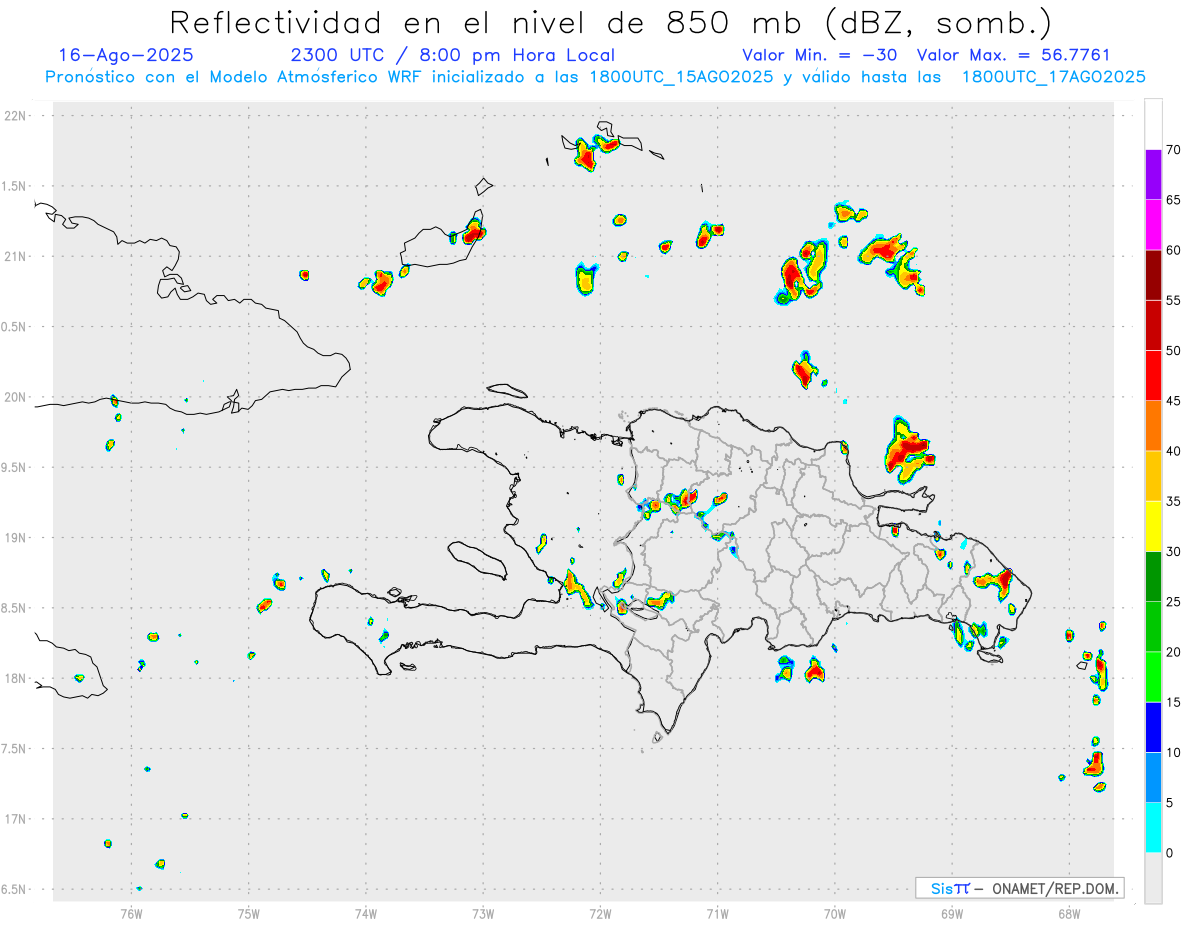This screenshot has width=1200, height=927.
Task: Pick the dark green 25–30 dBZ colorbar segment
Action: pyautogui.click(x=1153, y=577)
